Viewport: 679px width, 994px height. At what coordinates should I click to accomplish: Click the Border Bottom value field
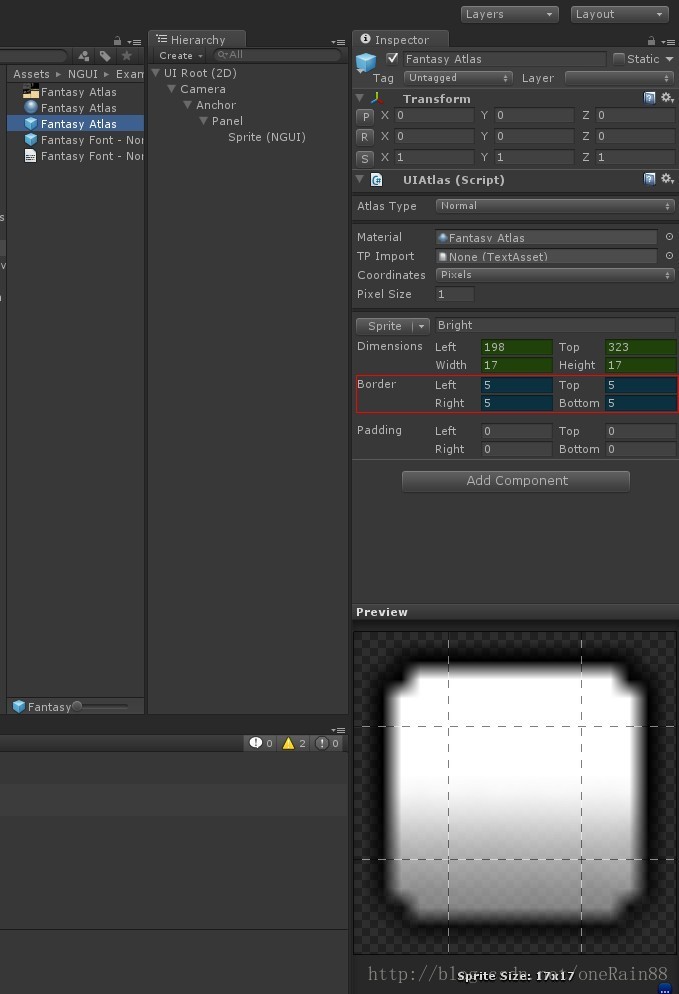point(640,403)
